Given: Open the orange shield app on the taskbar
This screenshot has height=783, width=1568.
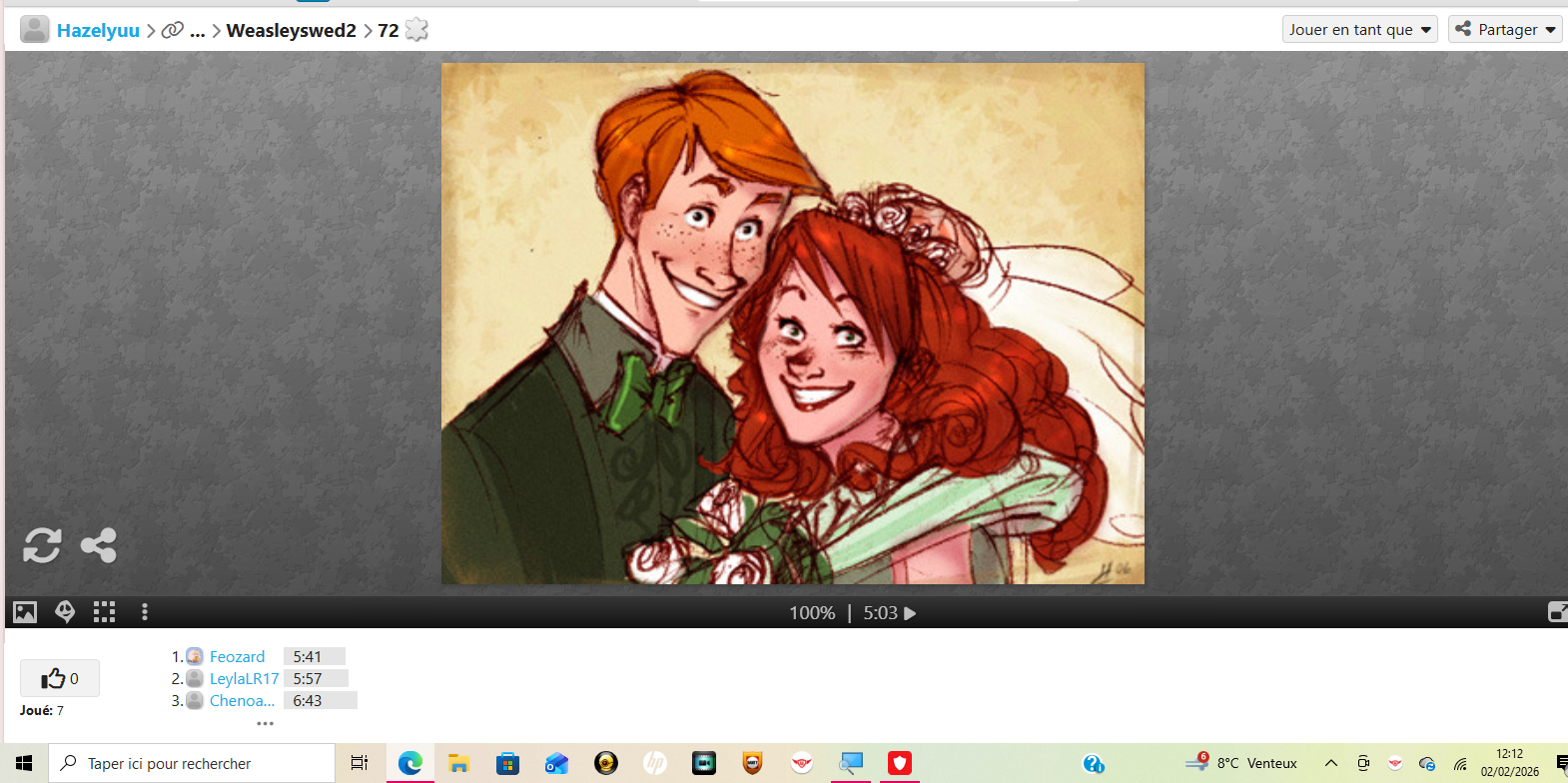Looking at the screenshot, I should [752, 763].
